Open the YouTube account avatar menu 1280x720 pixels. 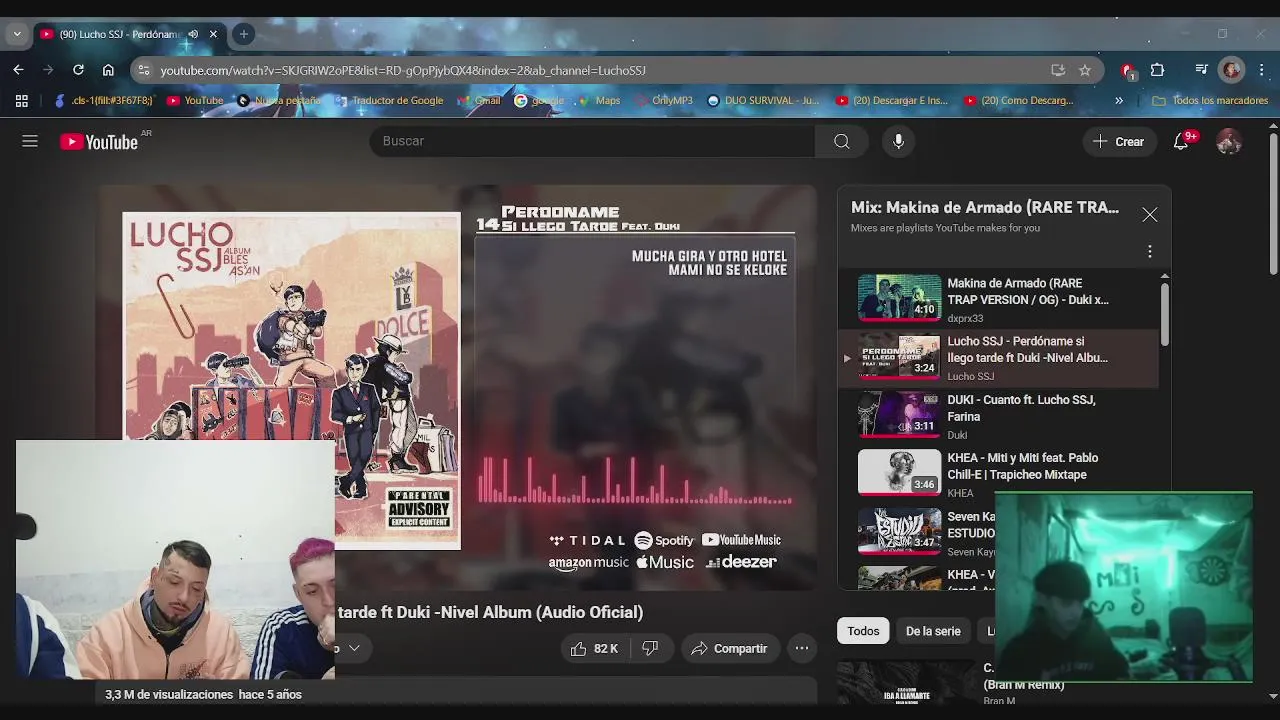pos(1229,141)
